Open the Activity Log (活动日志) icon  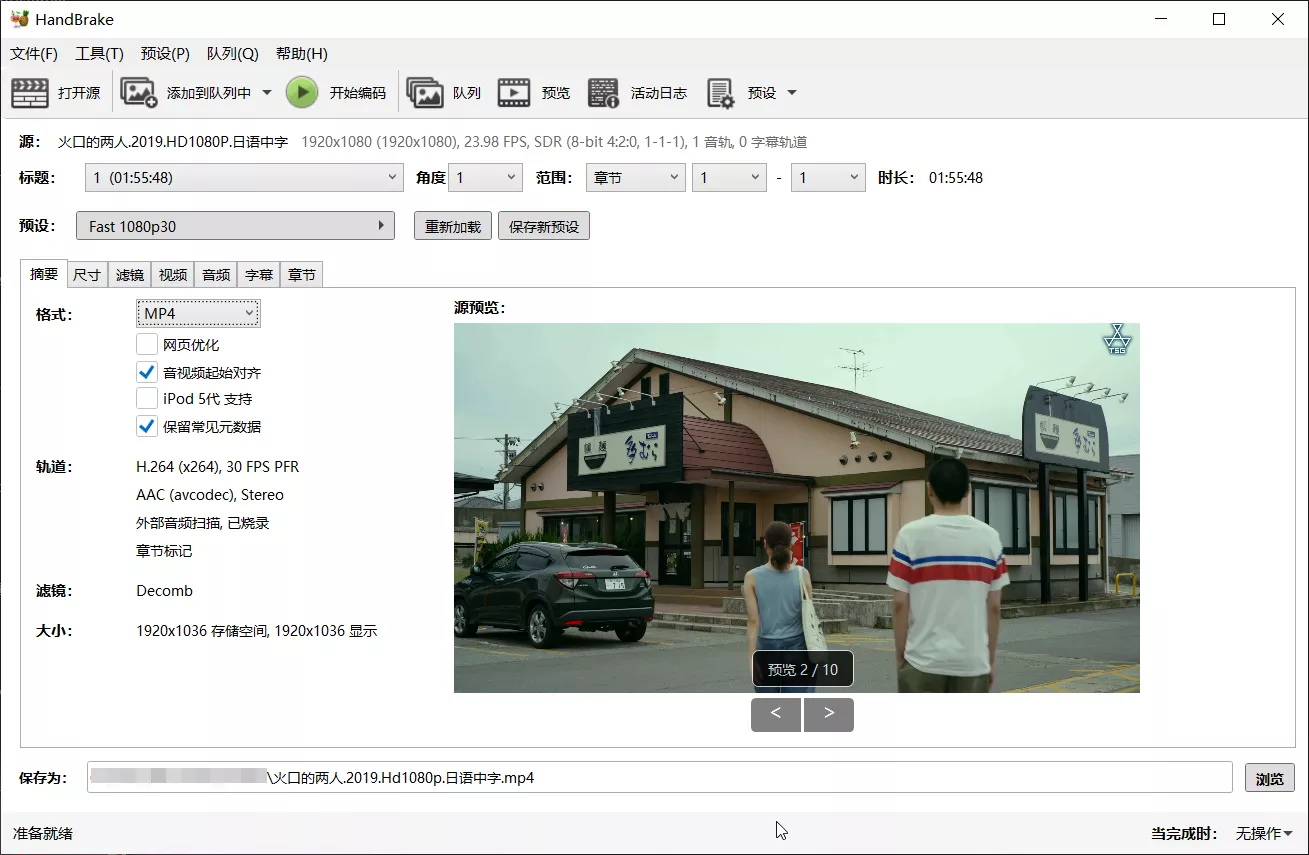(x=603, y=93)
